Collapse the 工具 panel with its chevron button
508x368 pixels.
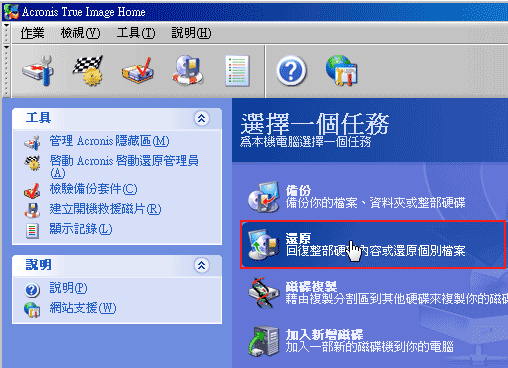click(201, 118)
